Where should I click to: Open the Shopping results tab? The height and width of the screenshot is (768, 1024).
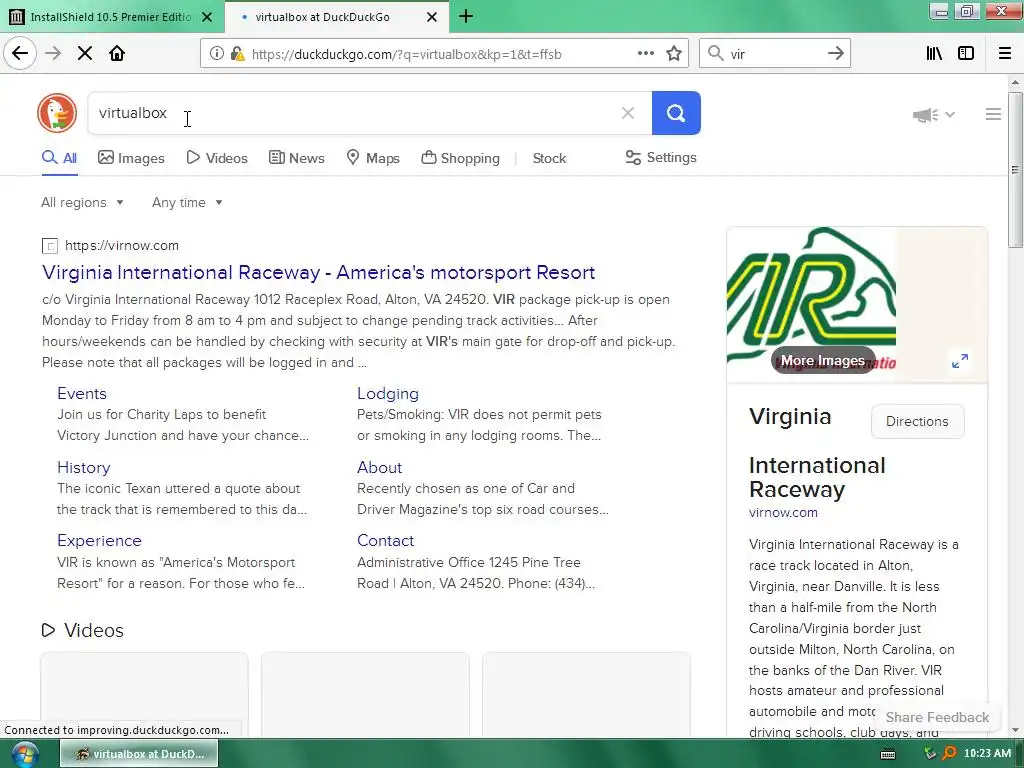460,158
